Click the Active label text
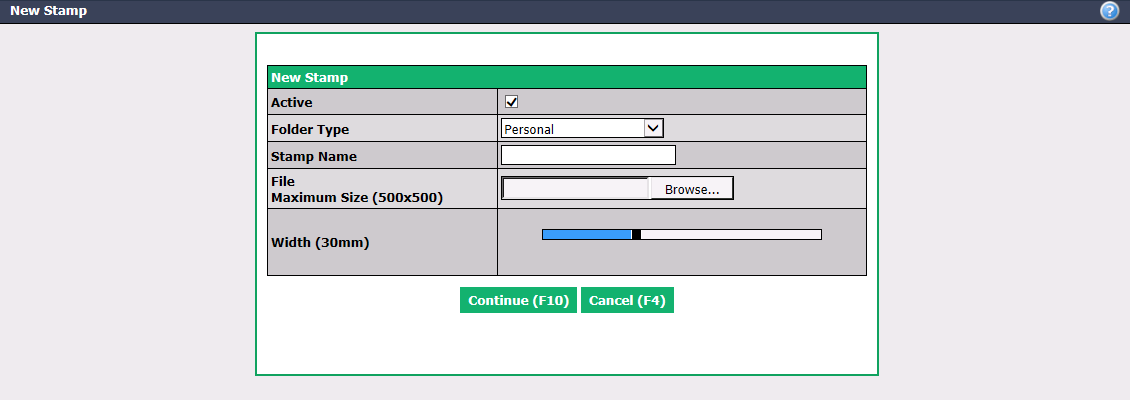Screen dimensions: 1130x400 [x=292, y=102]
